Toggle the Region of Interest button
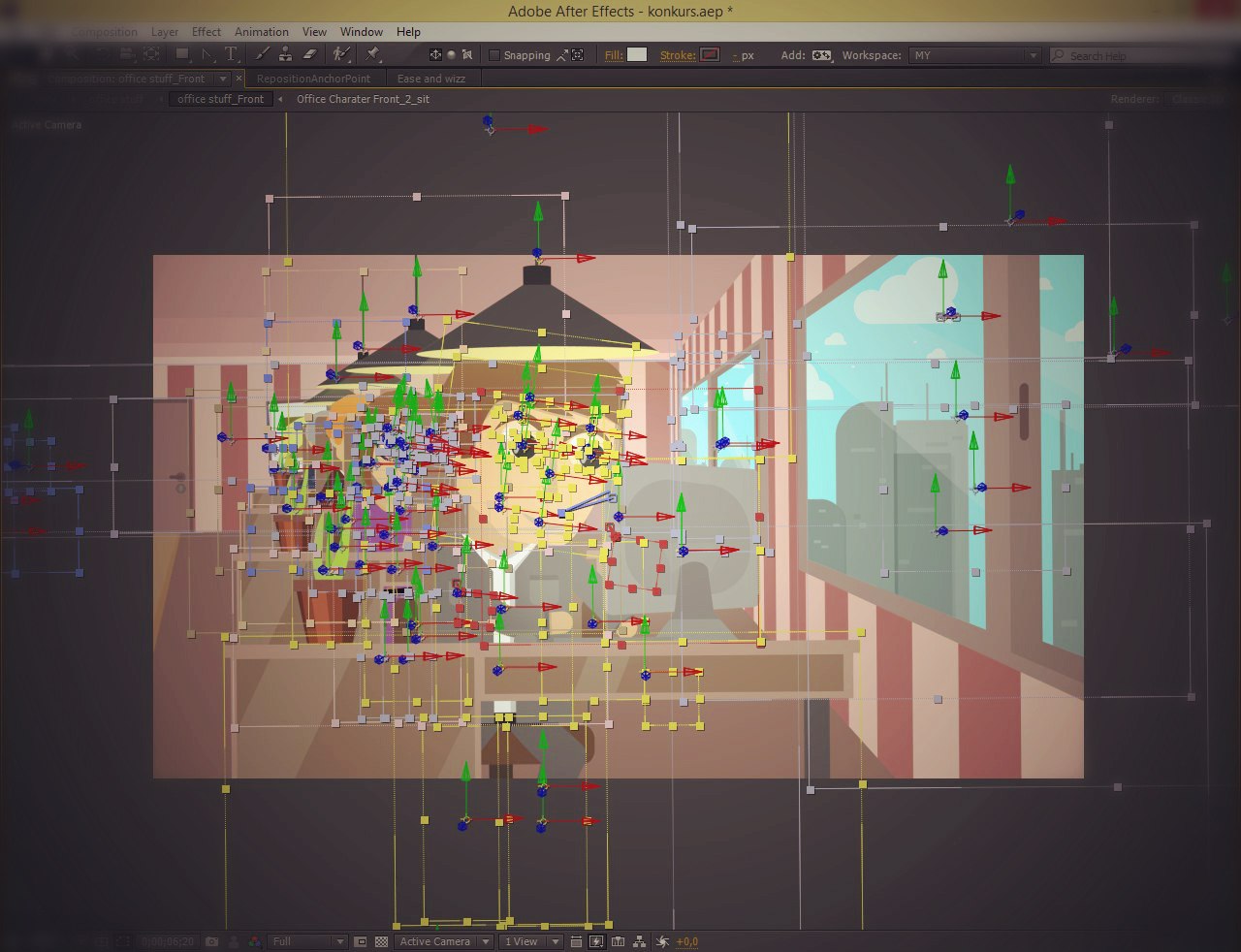 pos(361,941)
